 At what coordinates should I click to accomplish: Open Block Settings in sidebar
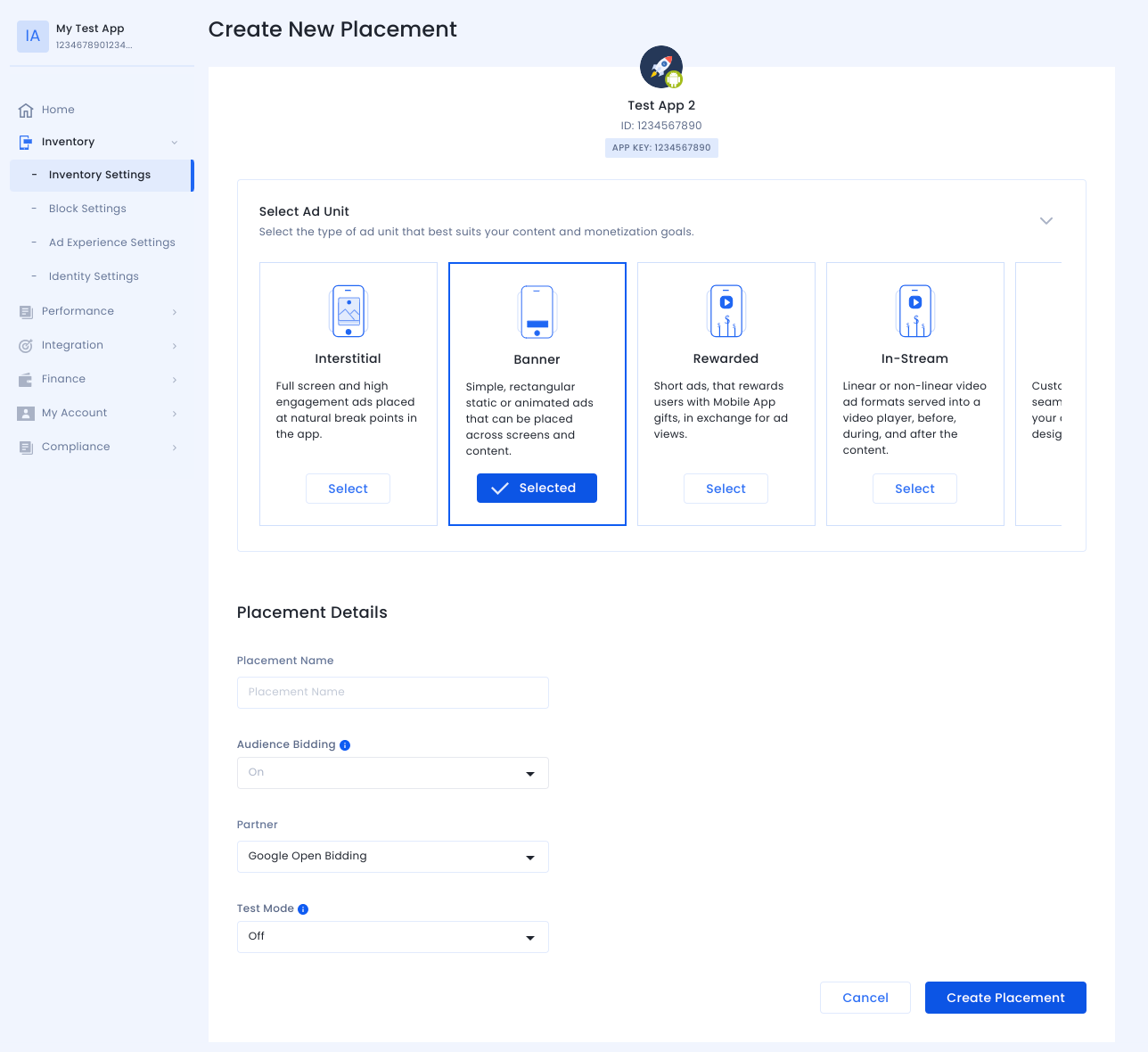(x=87, y=209)
